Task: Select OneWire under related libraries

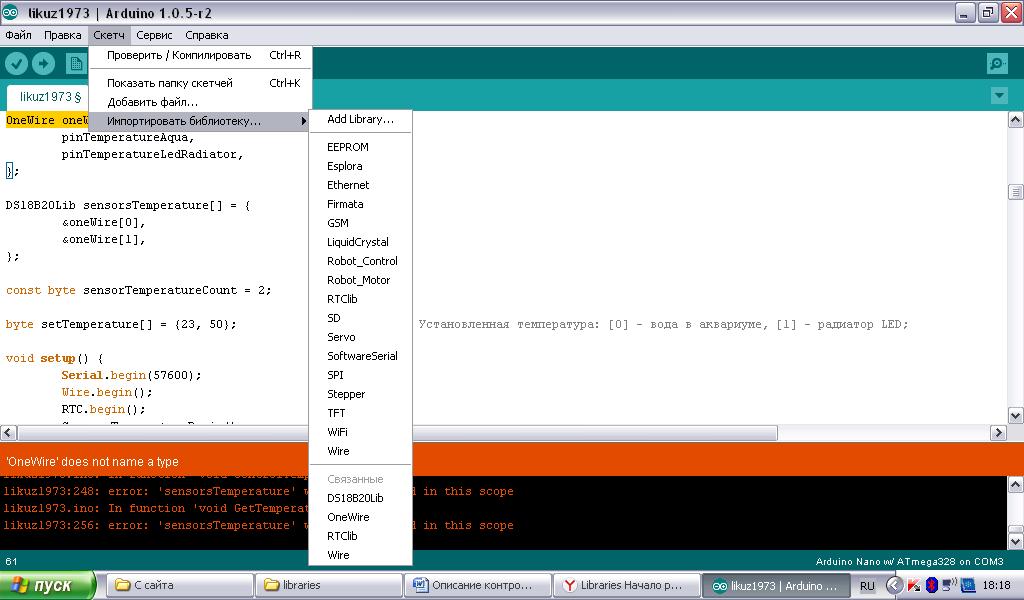Action: (x=348, y=517)
